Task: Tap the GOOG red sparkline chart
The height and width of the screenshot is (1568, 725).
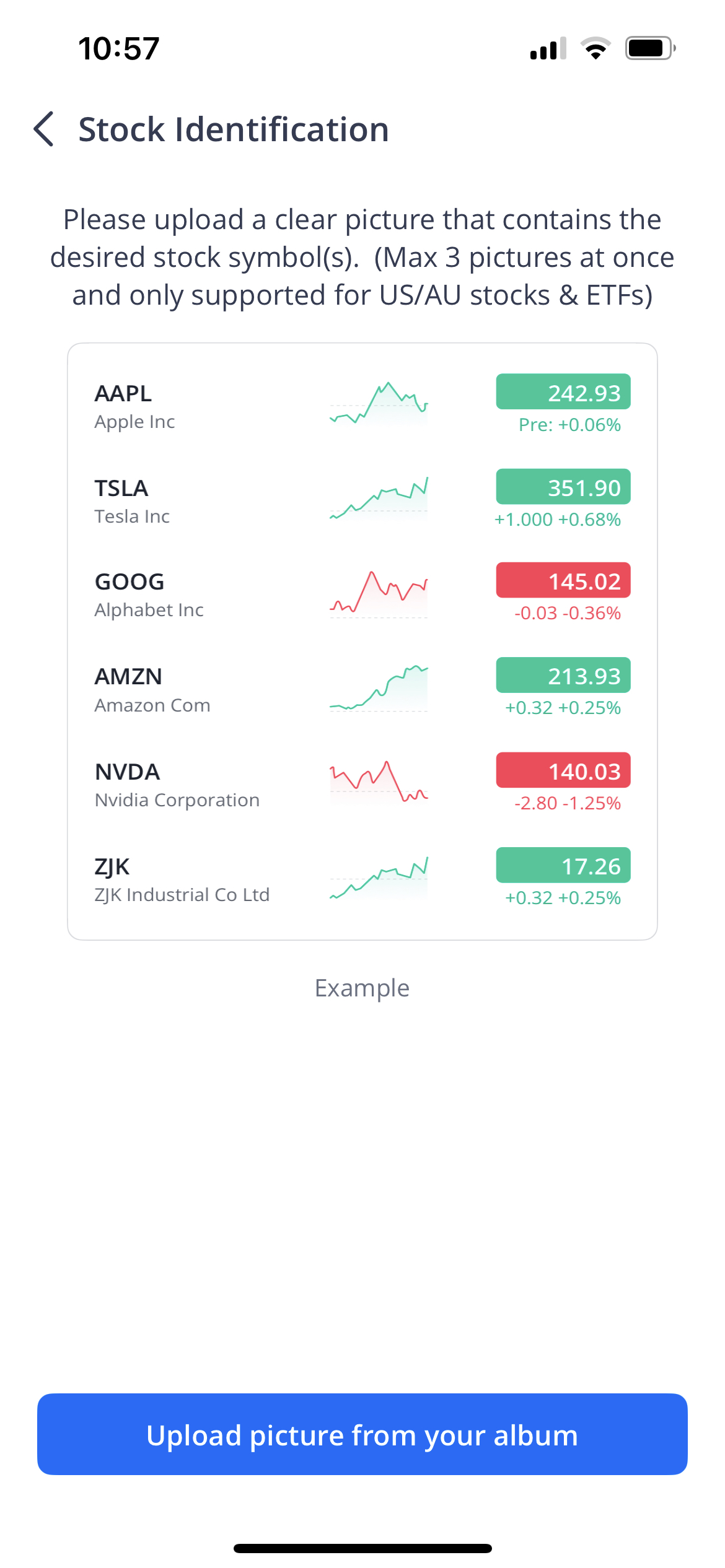Action: (379, 593)
